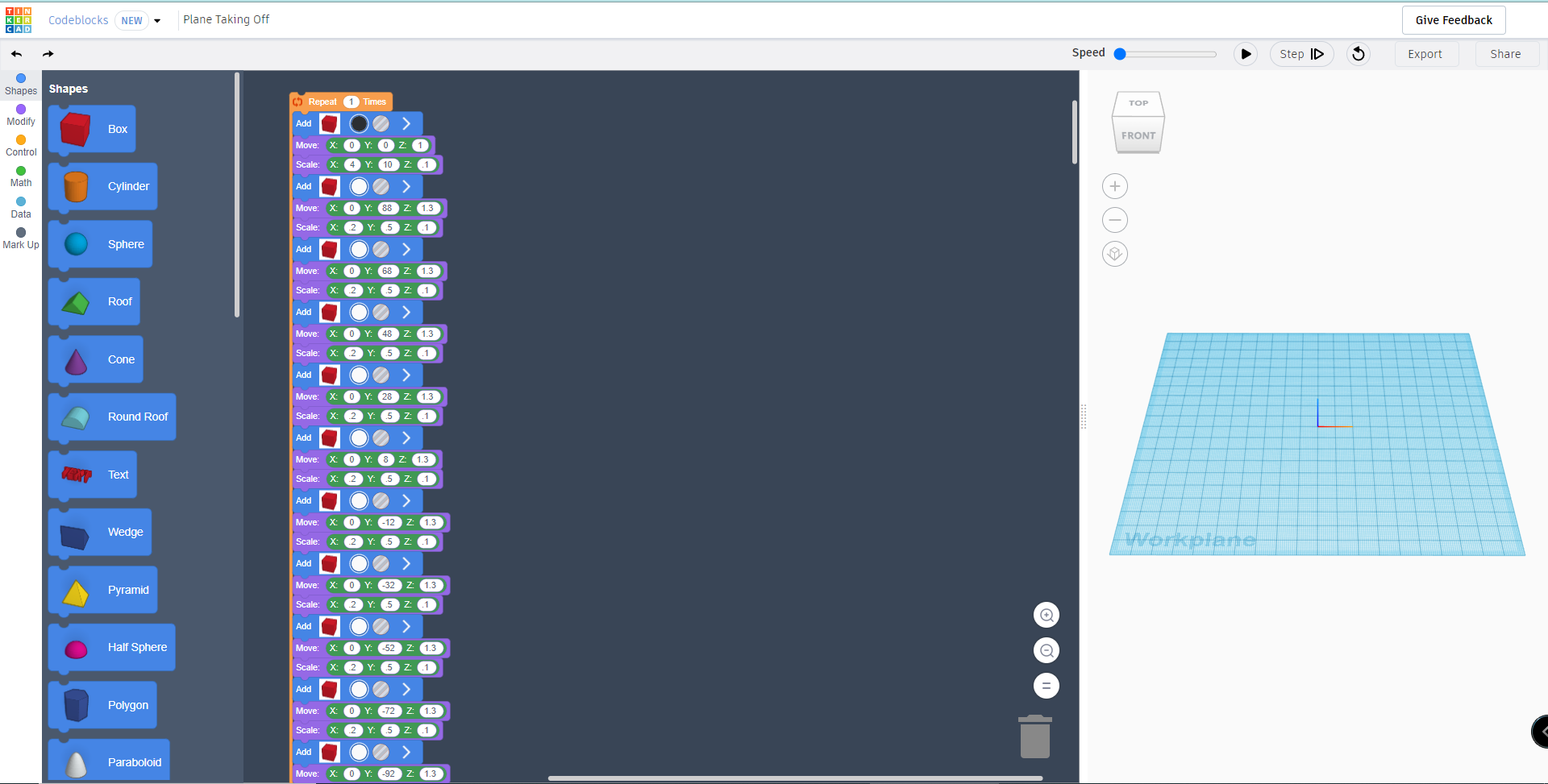Screen dimensions: 1548x784
Task: Adjust the Speed slider
Action: pyautogui.click(x=1120, y=53)
